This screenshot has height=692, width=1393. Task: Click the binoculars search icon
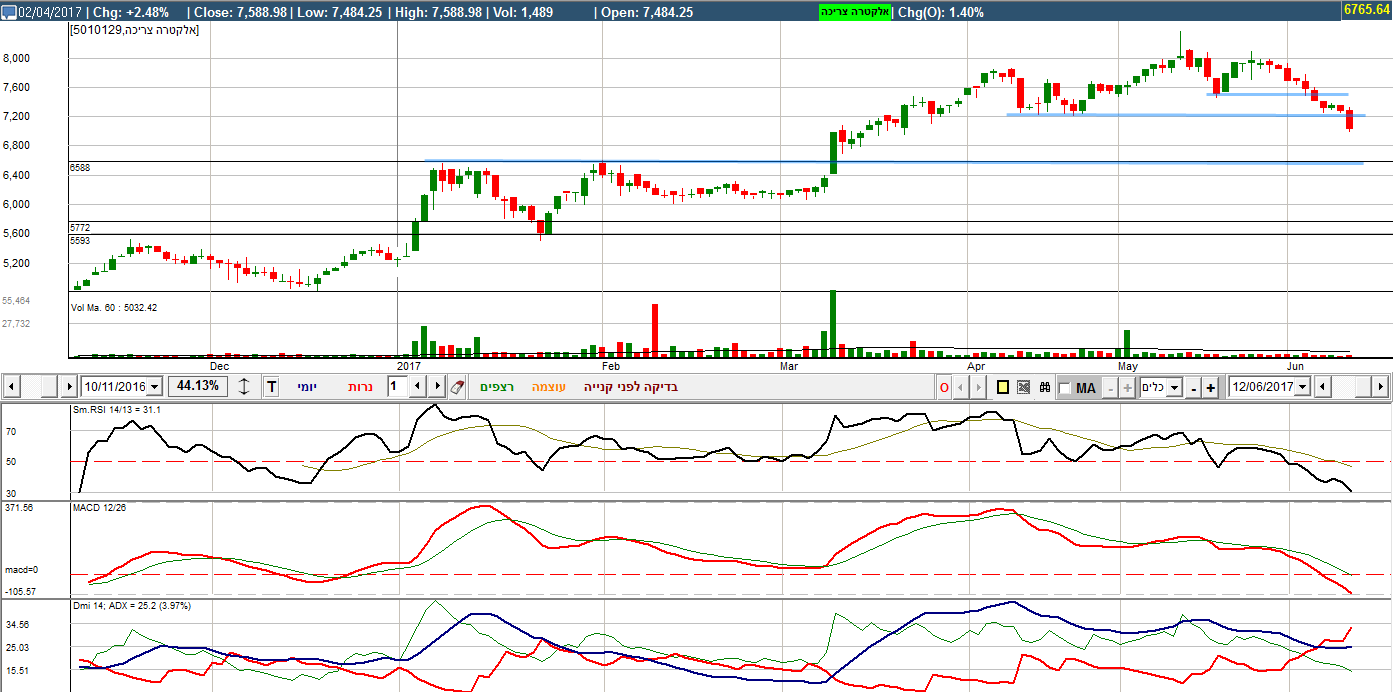(1045, 387)
